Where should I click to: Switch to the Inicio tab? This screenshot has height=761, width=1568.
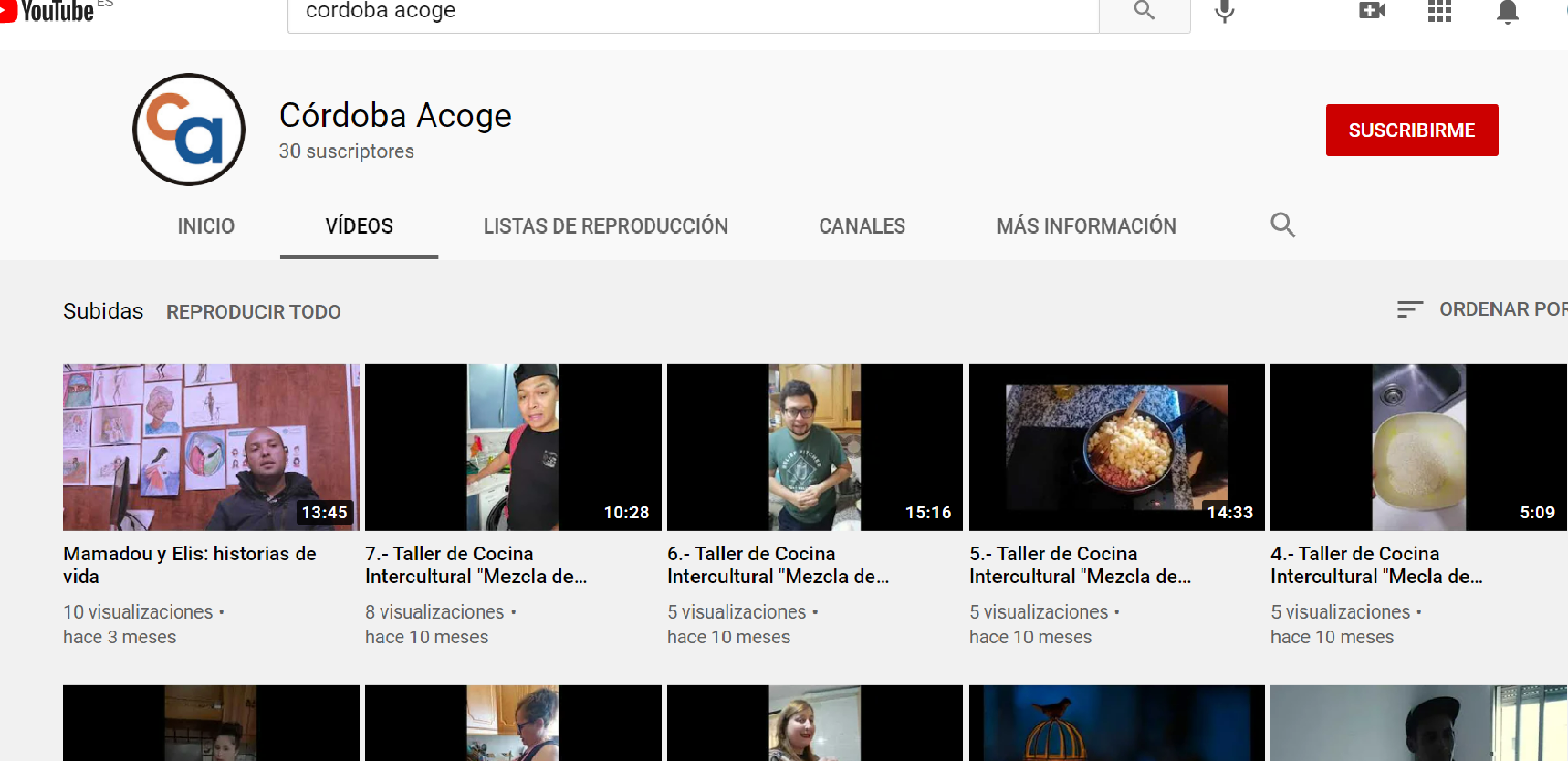(205, 226)
